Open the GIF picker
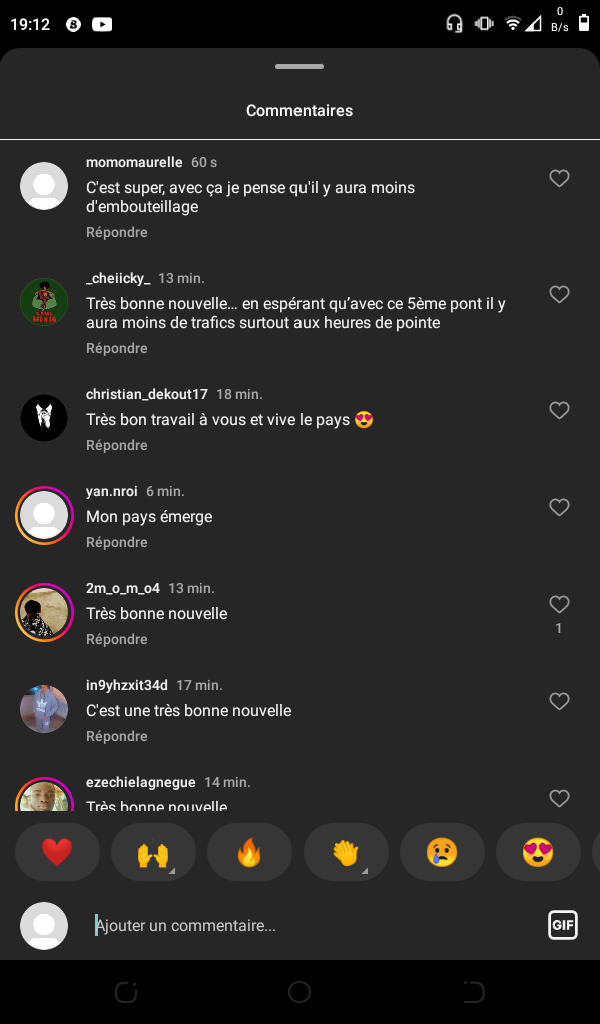600x1024 pixels. click(x=563, y=925)
